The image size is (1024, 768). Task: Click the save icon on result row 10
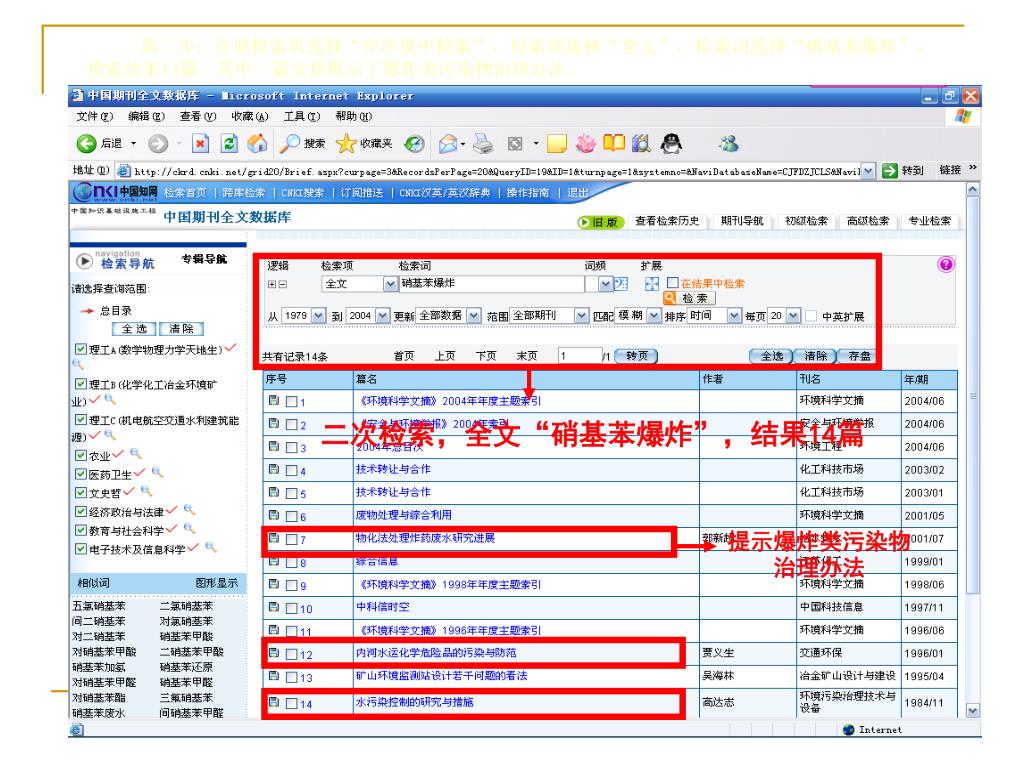coord(274,607)
